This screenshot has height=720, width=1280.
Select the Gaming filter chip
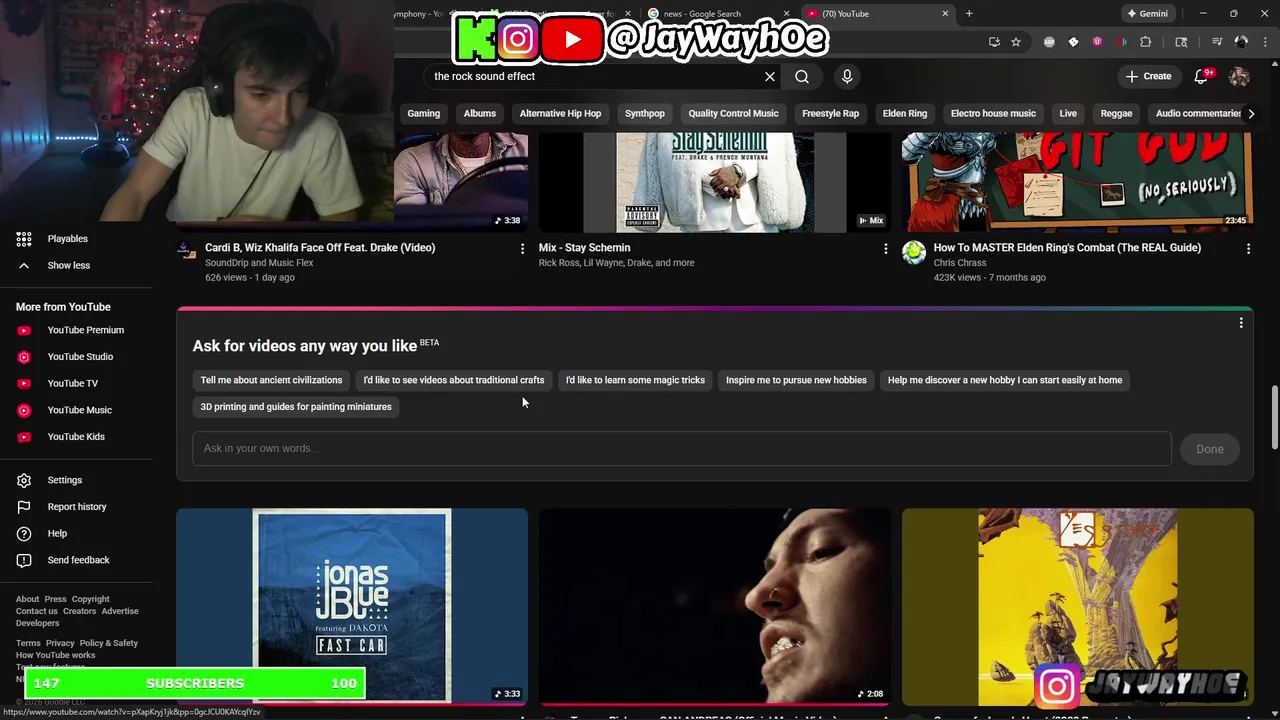424,113
